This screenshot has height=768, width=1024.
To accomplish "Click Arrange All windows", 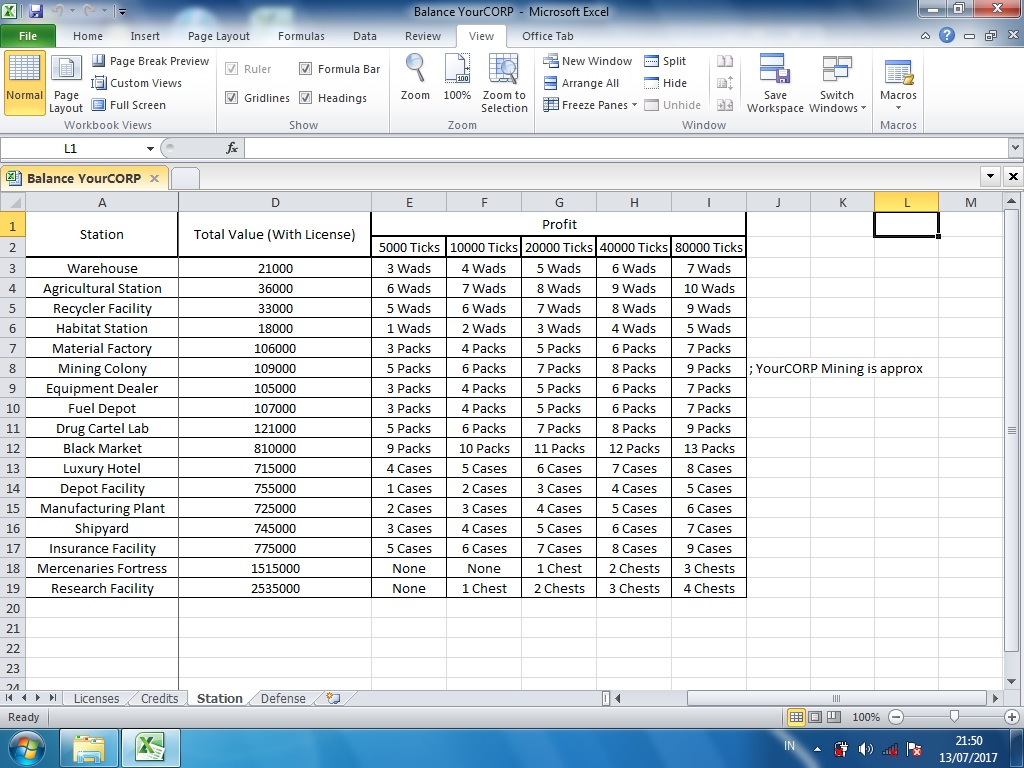I will (x=581, y=83).
